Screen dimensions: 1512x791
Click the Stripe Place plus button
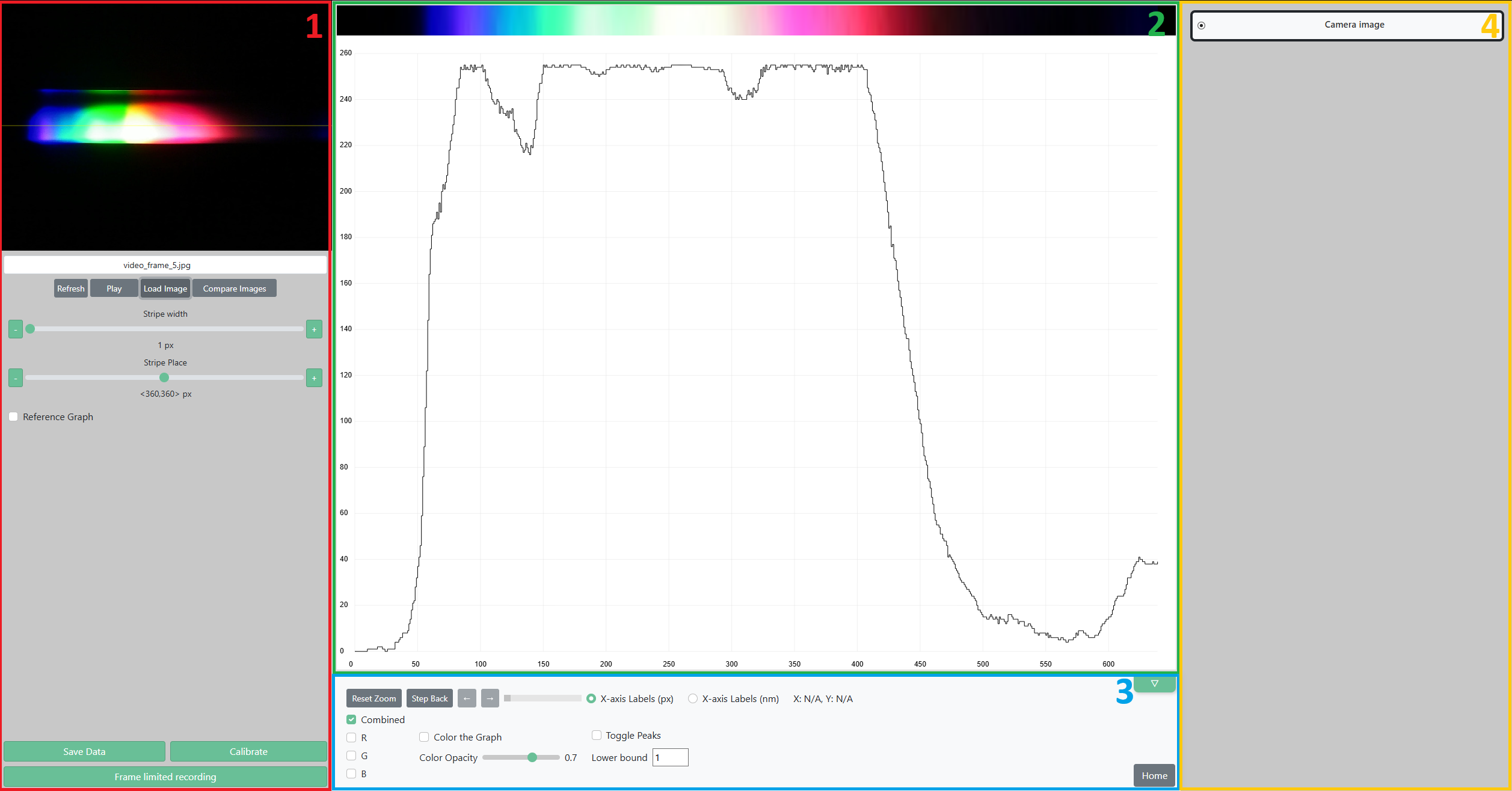coord(314,378)
